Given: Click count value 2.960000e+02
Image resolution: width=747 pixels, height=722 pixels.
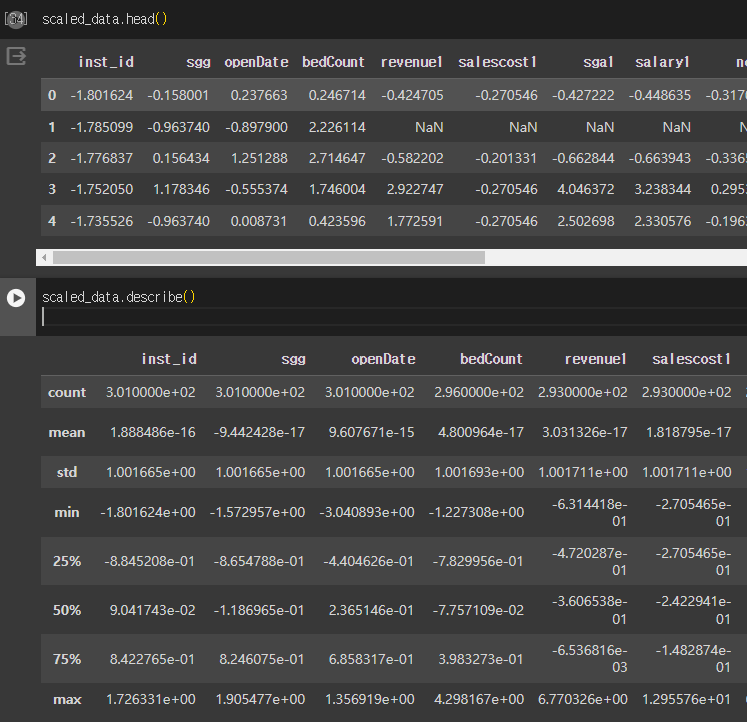Looking at the screenshot, I should (x=479, y=392).
